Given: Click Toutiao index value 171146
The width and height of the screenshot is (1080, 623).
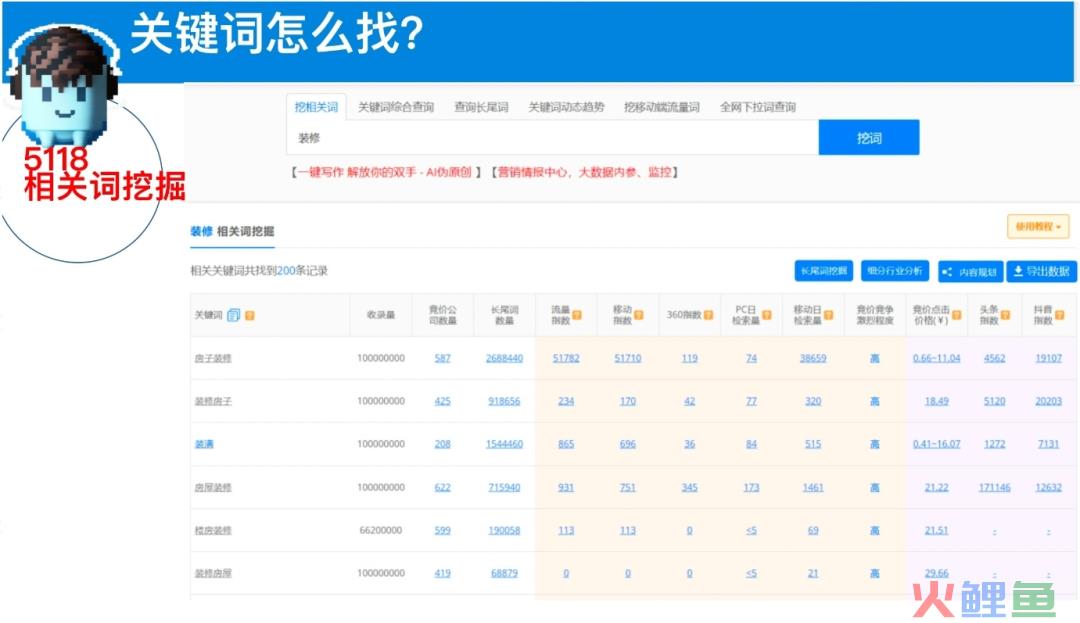Looking at the screenshot, I should tap(995, 487).
